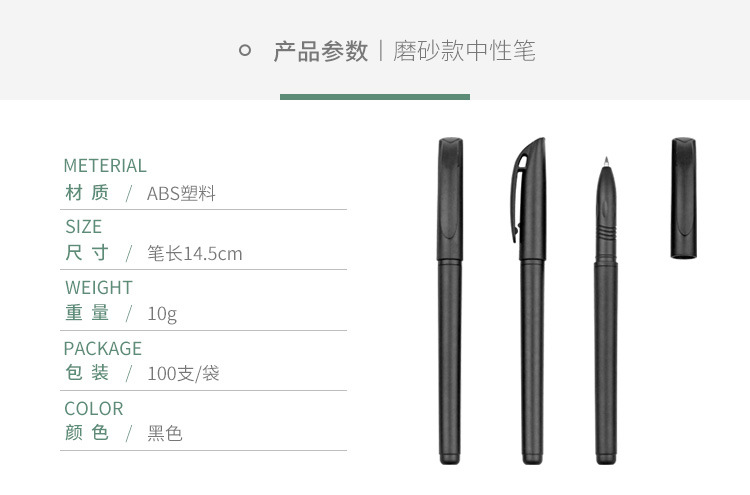
Task: Click the 笔长14.5cm size value
Action: point(195,253)
